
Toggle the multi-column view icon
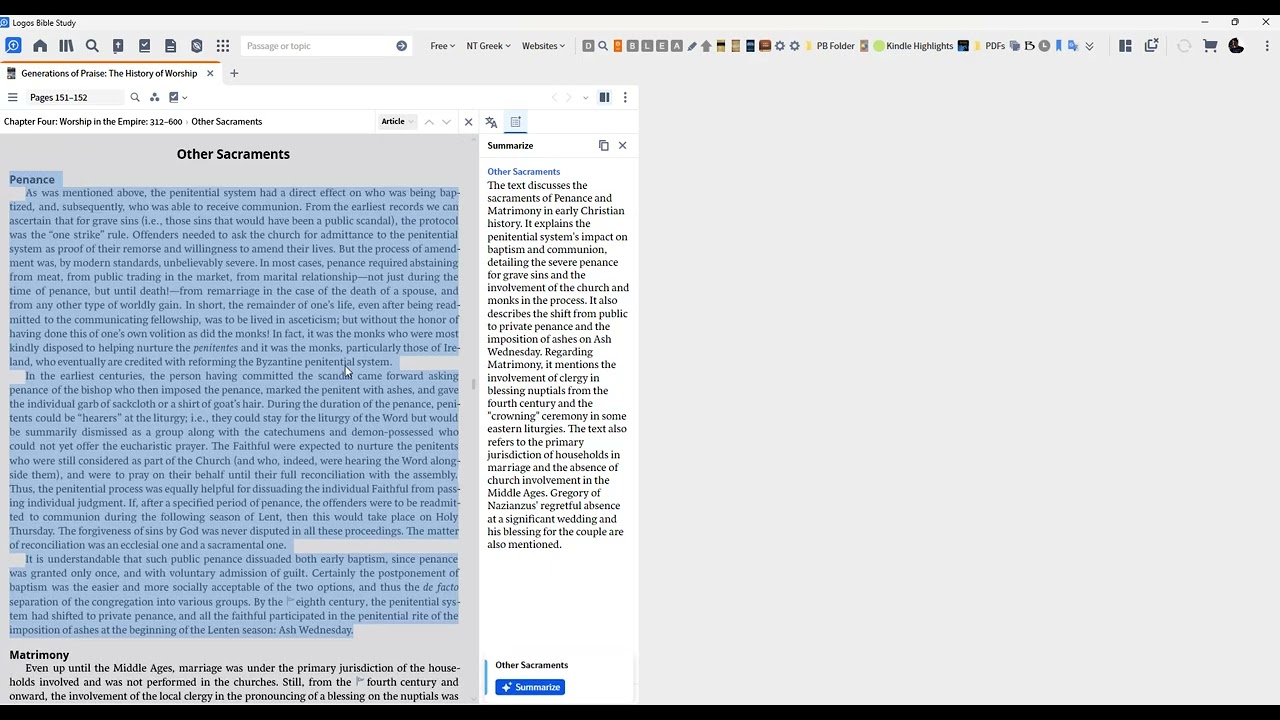(604, 97)
